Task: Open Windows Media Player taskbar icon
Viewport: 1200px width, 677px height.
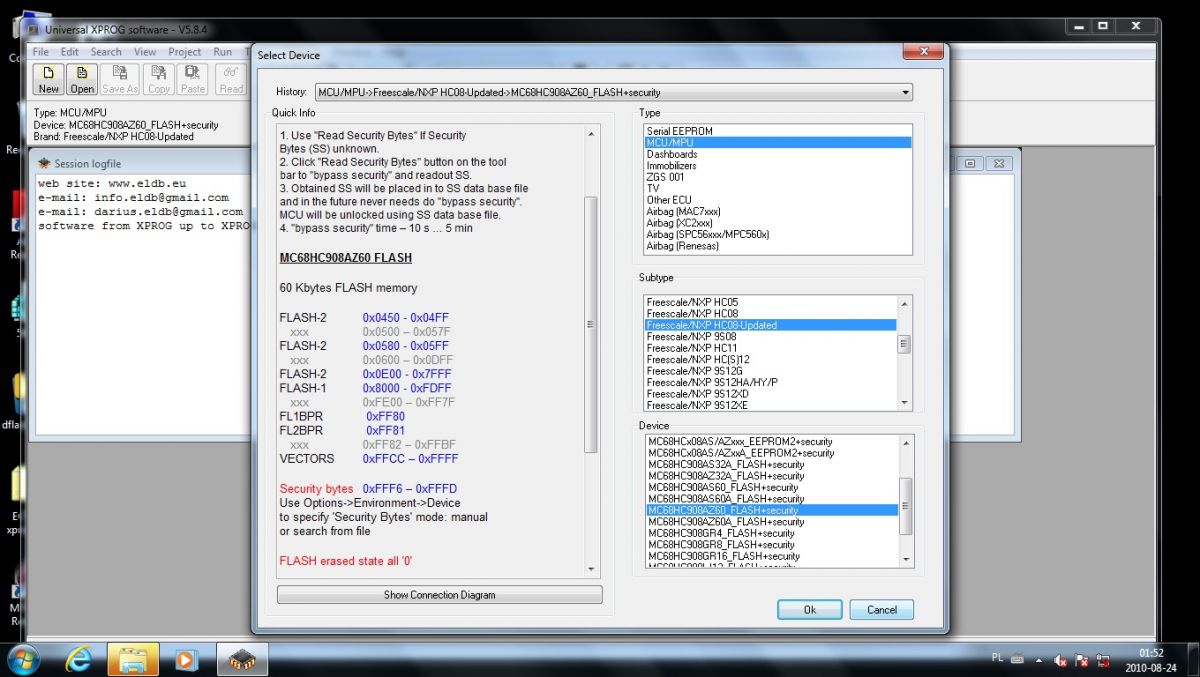Action: pos(187,659)
